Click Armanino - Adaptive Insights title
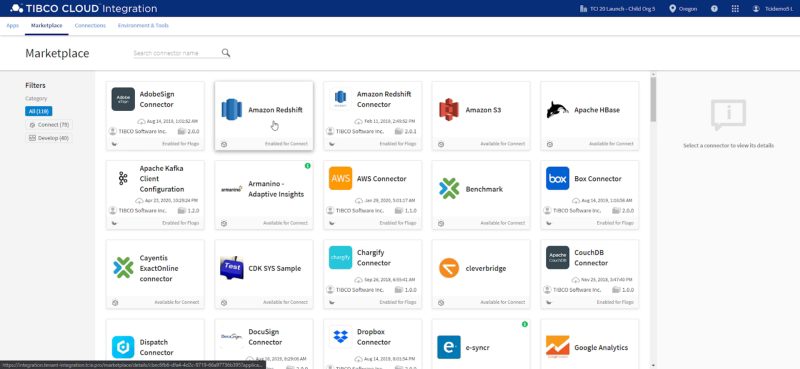800x369 pixels. click(276, 189)
